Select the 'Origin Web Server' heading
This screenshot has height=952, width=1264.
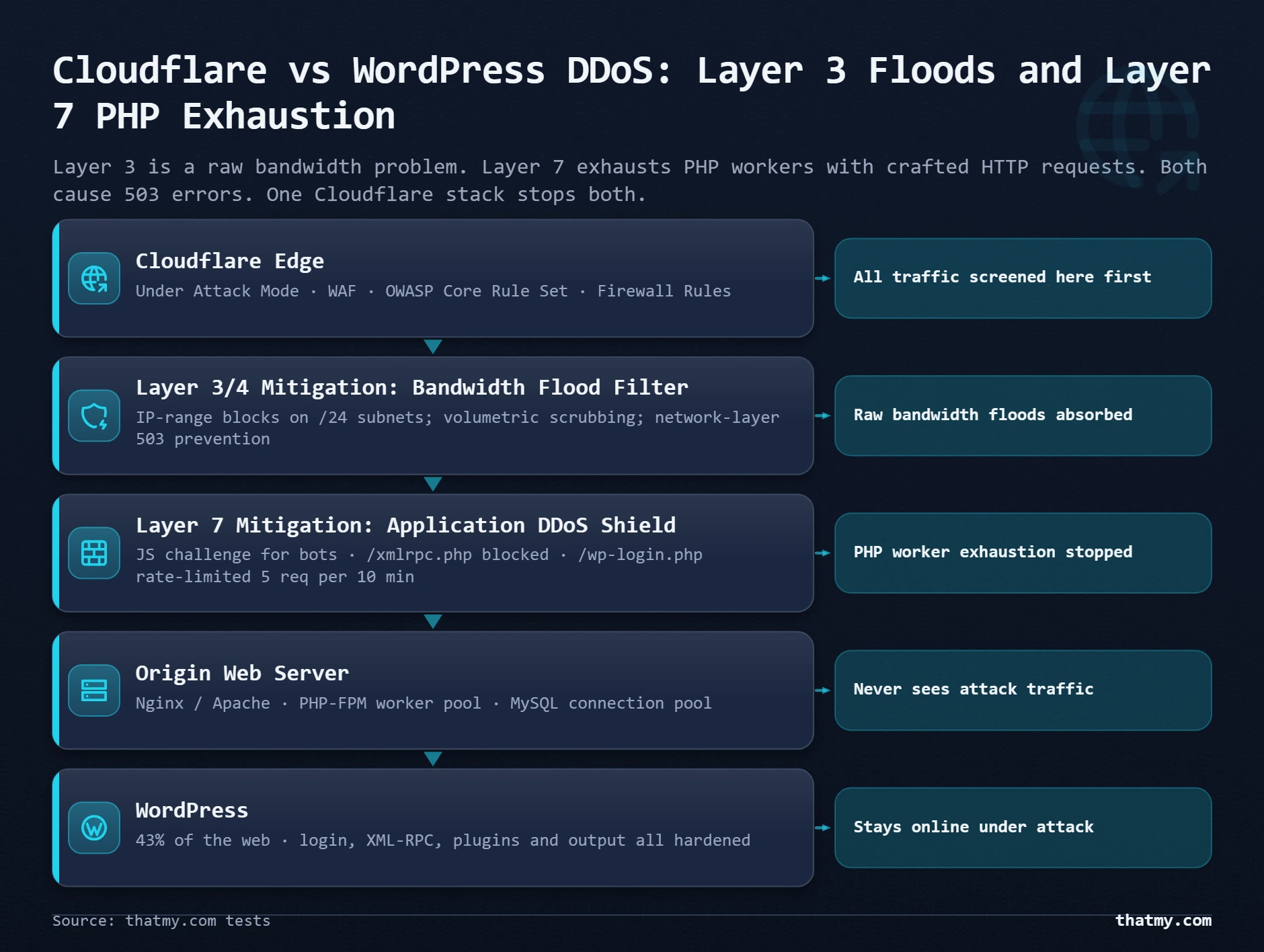[242, 673]
